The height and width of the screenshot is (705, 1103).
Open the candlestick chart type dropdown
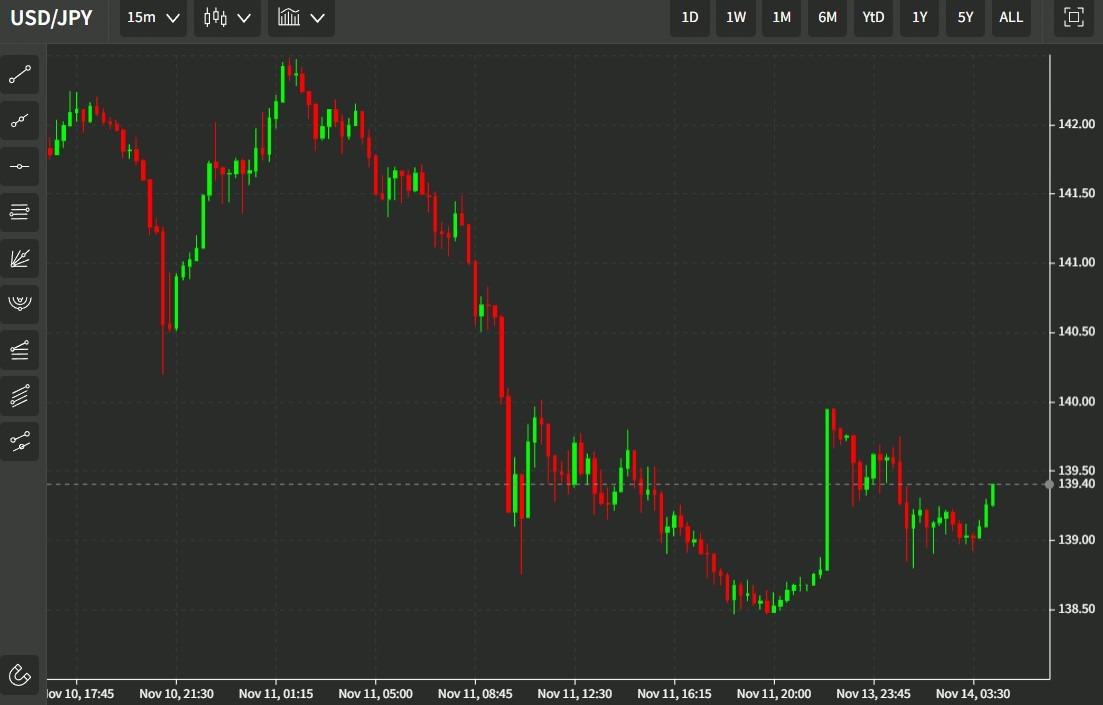pyautogui.click(x=227, y=18)
